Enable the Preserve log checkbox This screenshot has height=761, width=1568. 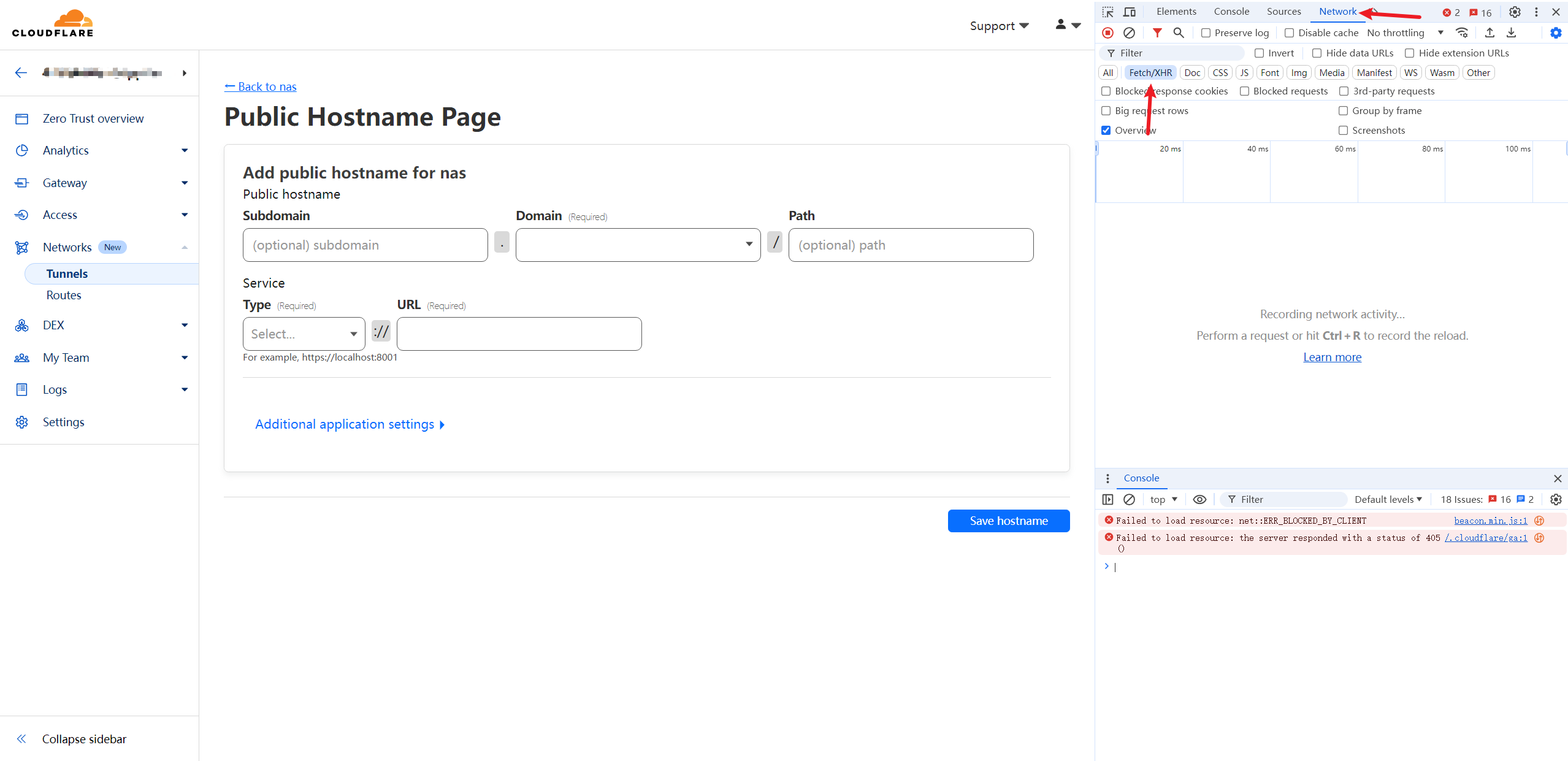(1206, 33)
